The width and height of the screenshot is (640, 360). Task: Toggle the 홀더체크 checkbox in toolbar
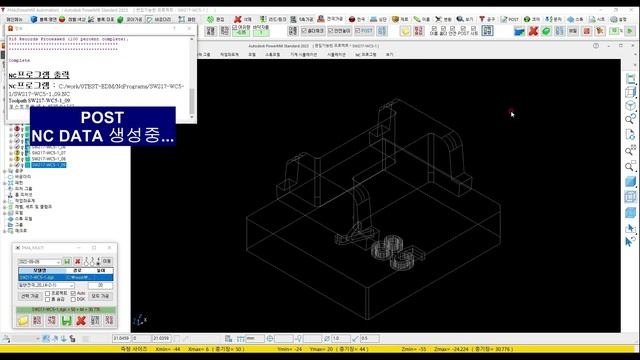tap(304, 31)
